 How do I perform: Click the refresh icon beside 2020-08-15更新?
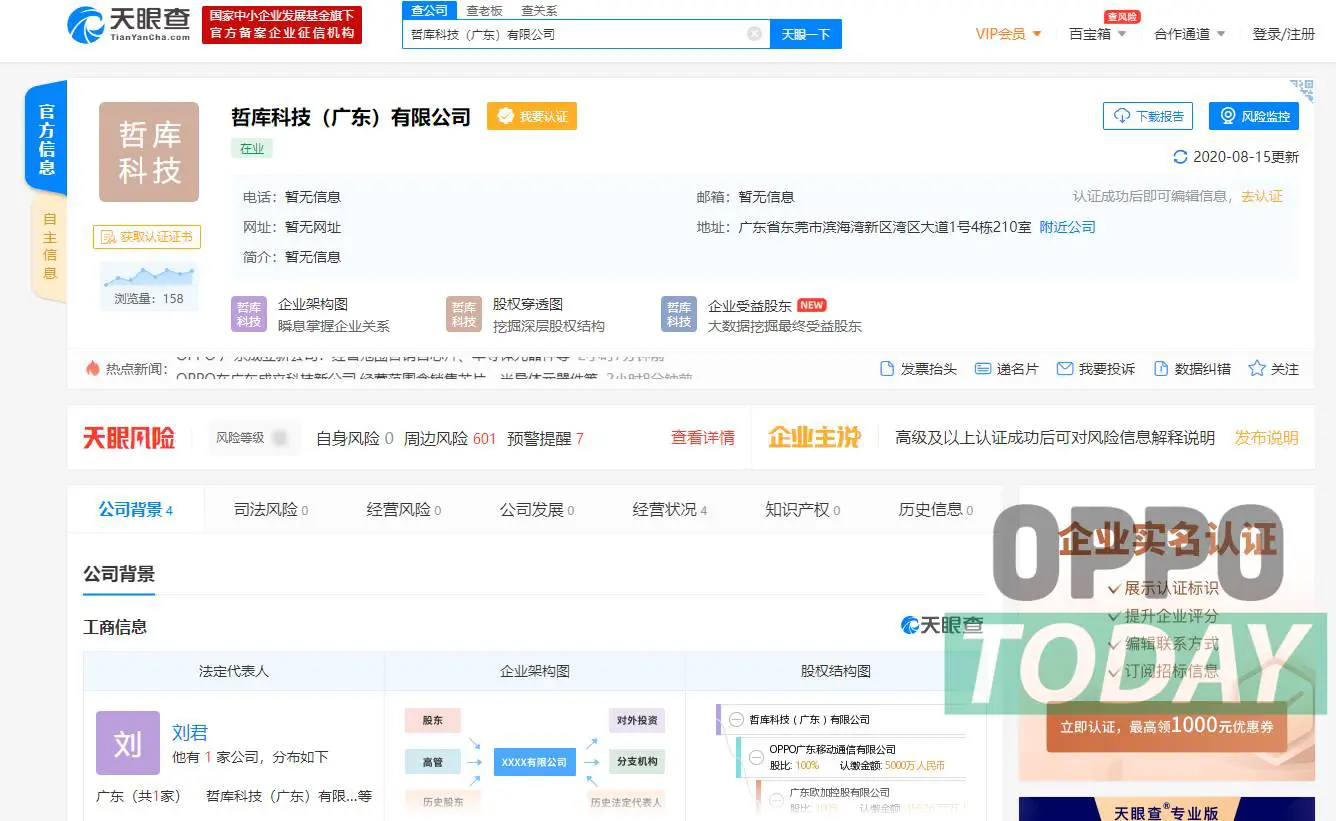1181,157
